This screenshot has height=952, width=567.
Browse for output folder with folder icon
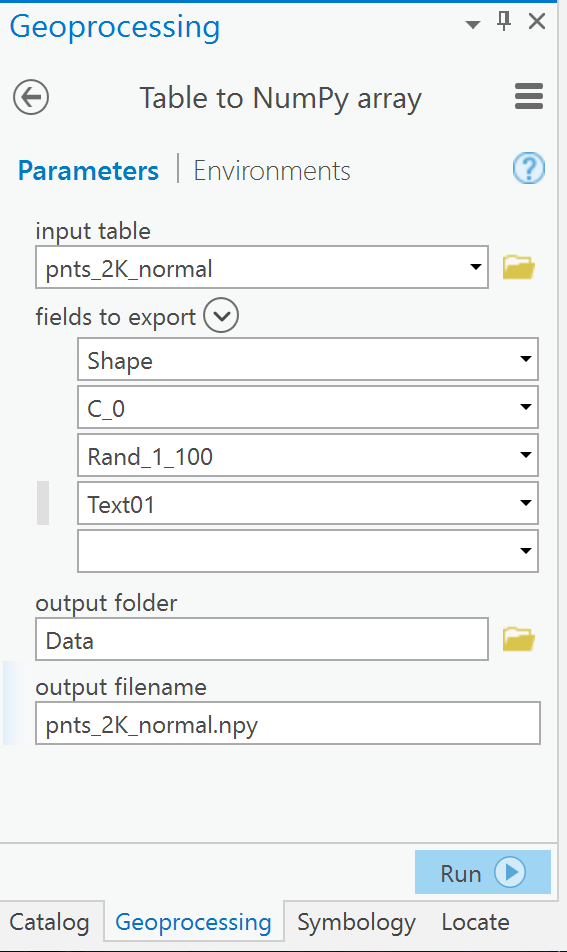518,639
